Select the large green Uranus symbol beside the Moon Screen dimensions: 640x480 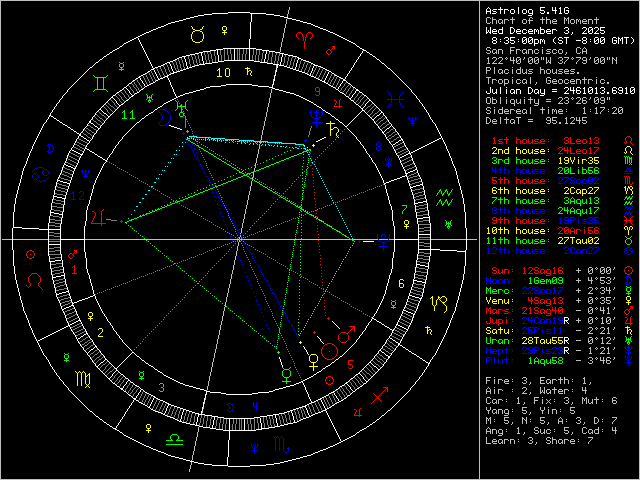point(181,108)
